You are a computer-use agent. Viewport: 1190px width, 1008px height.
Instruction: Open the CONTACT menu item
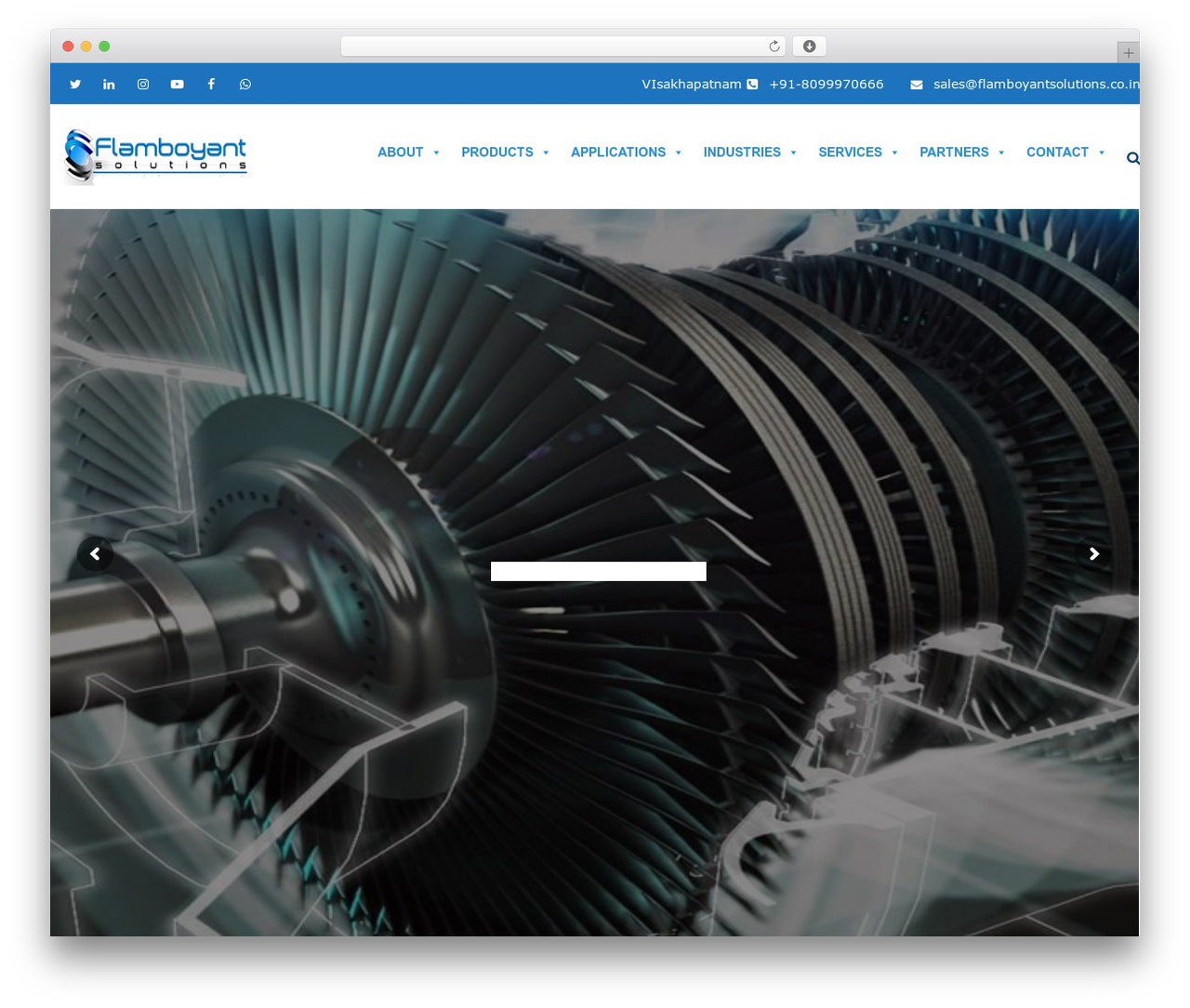(x=1057, y=153)
